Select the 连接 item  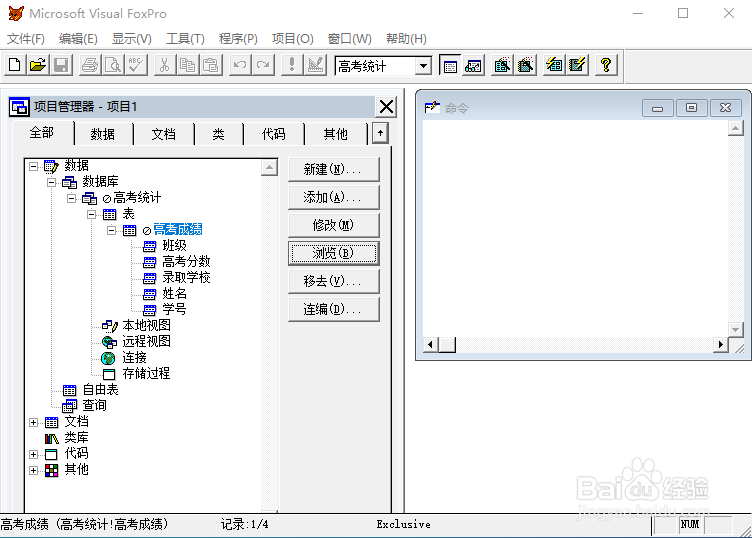(134, 357)
